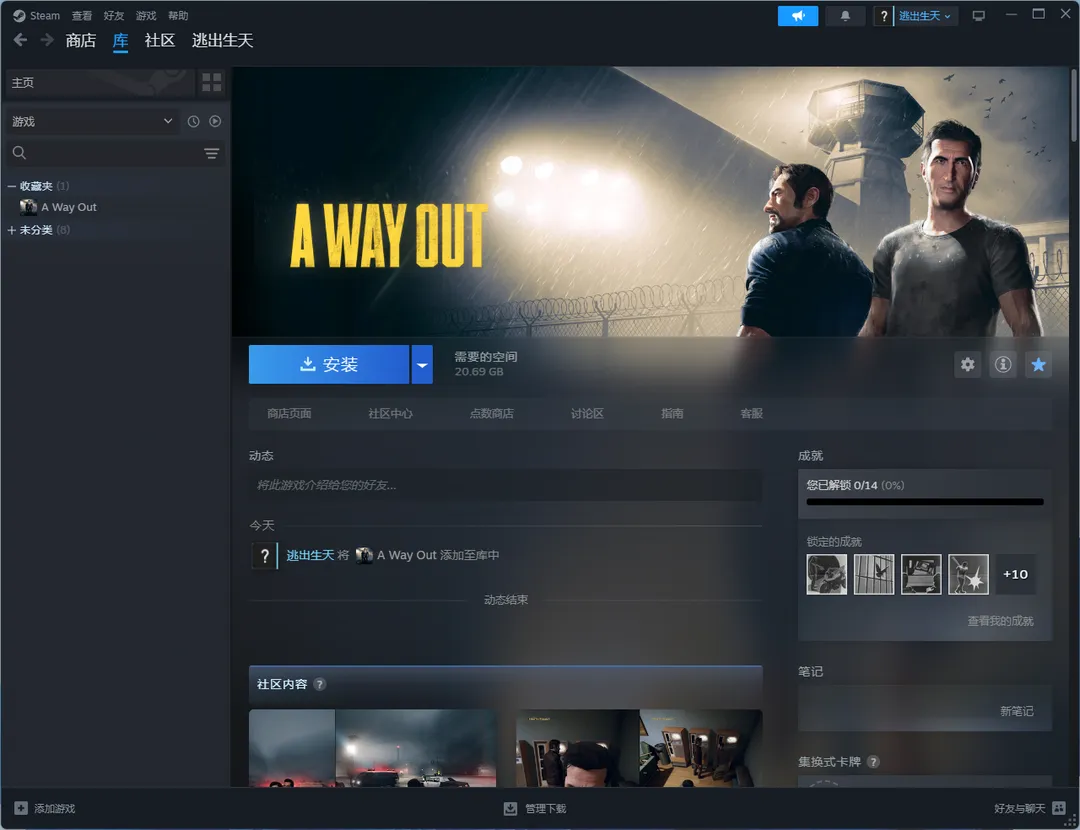Collapse the 收藏夹 category
The width and height of the screenshot is (1080, 830).
12,186
